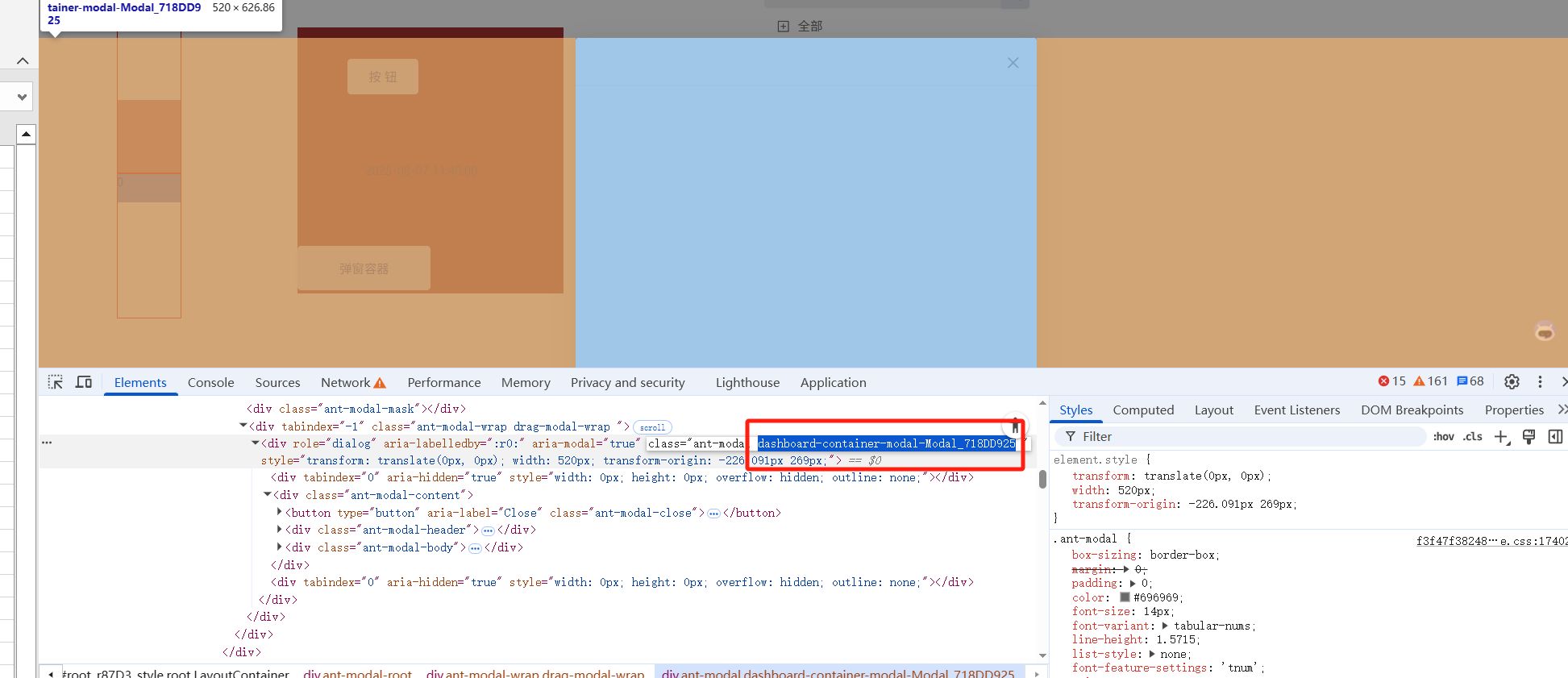
Task: Open the #696969 color swatch picker
Action: coord(1125,597)
